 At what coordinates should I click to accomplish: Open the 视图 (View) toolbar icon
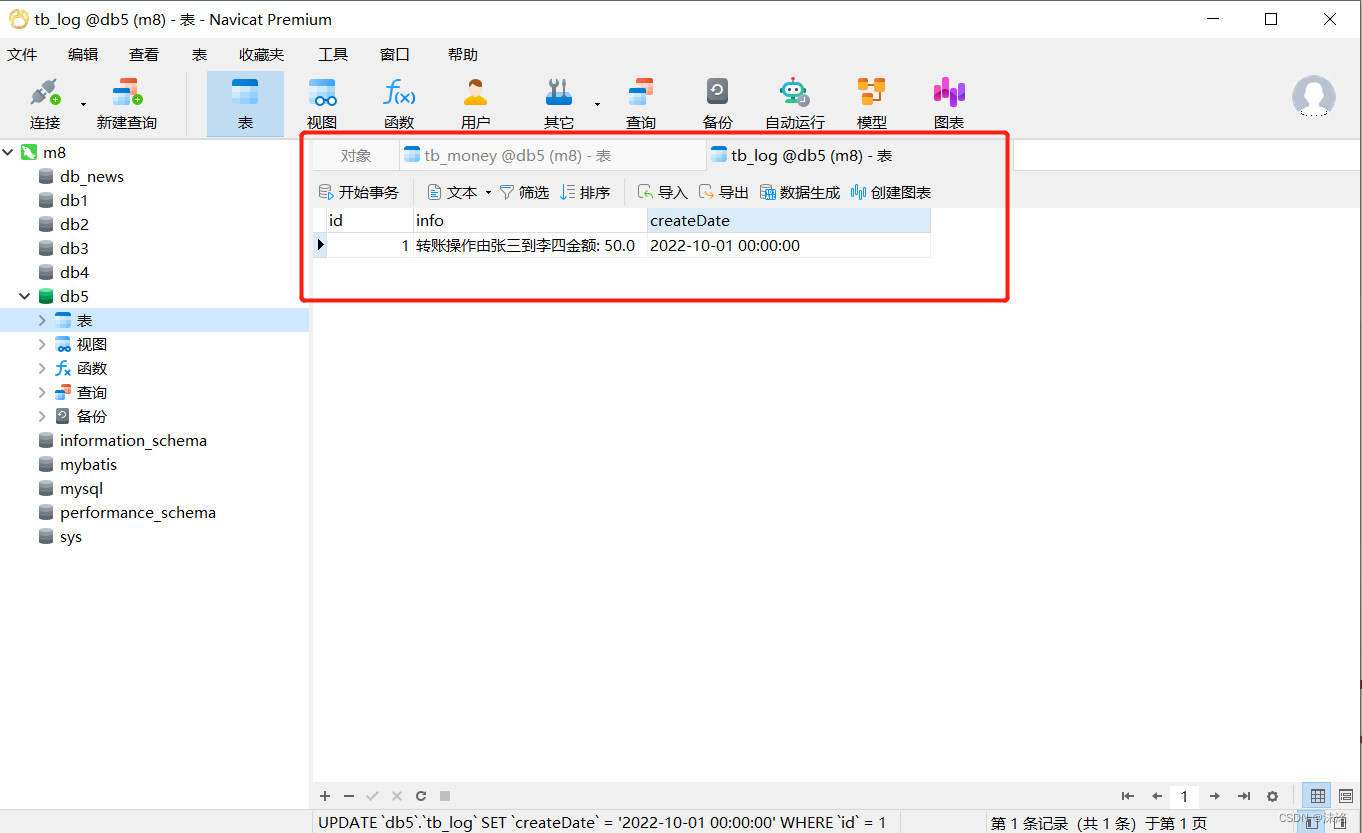pos(322,104)
